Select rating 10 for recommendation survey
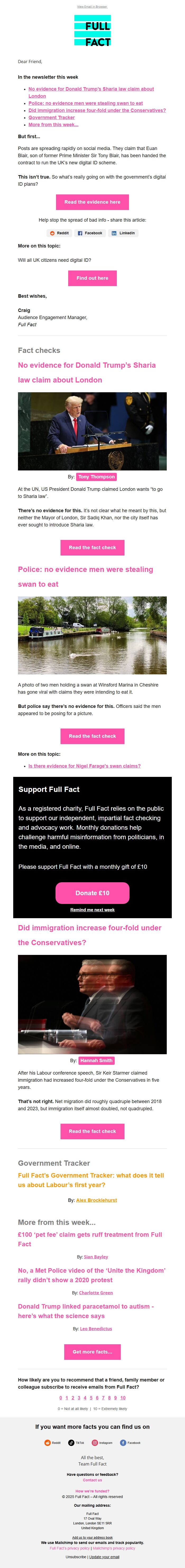185x1568 pixels. 123,1398
